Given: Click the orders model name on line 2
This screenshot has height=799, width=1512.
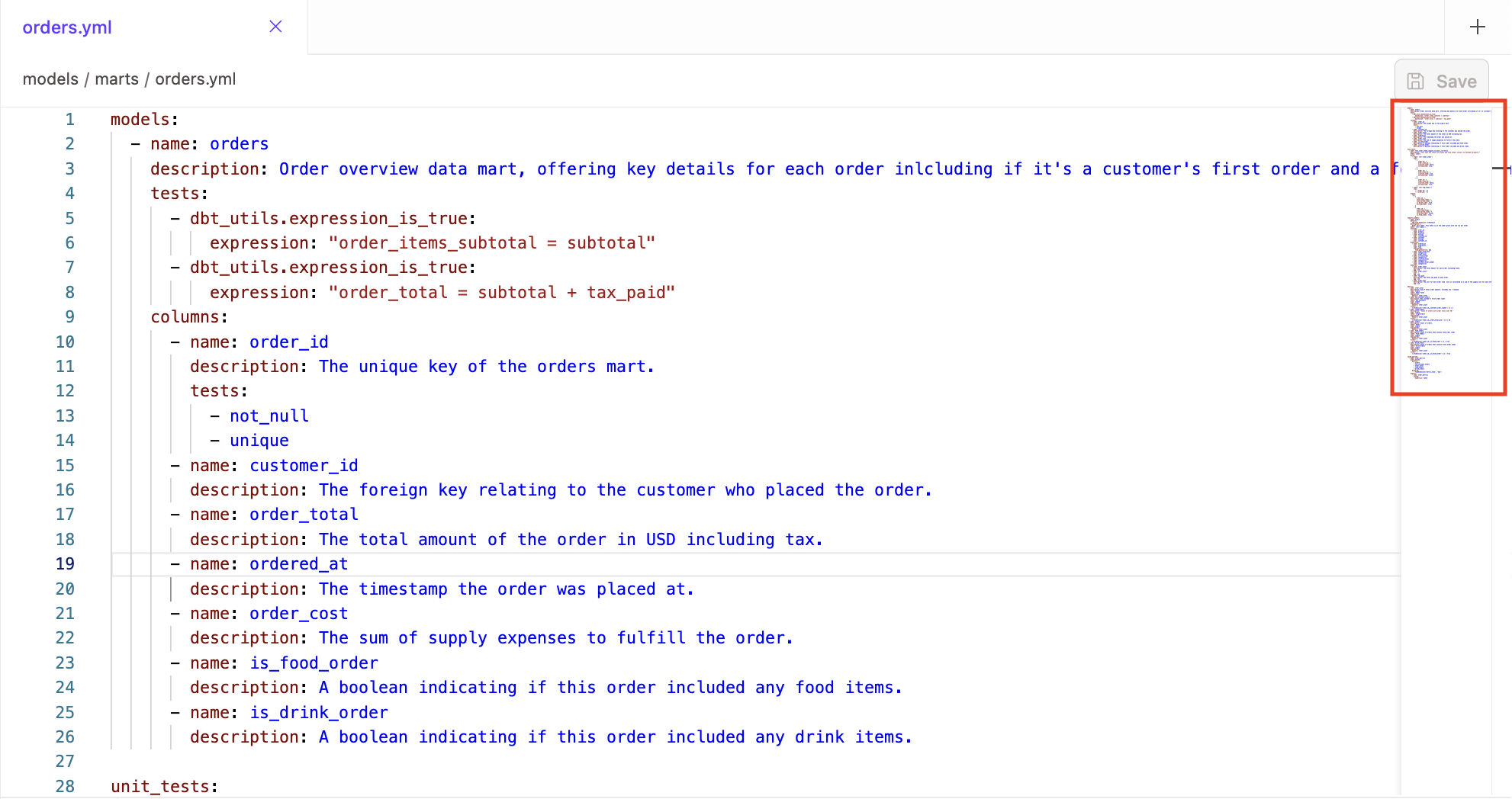Looking at the screenshot, I should pyautogui.click(x=239, y=143).
